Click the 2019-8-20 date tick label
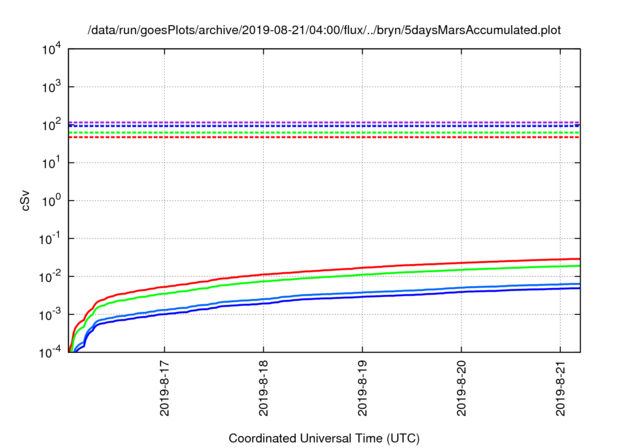Screen dimensions: 640x448 tap(462, 388)
